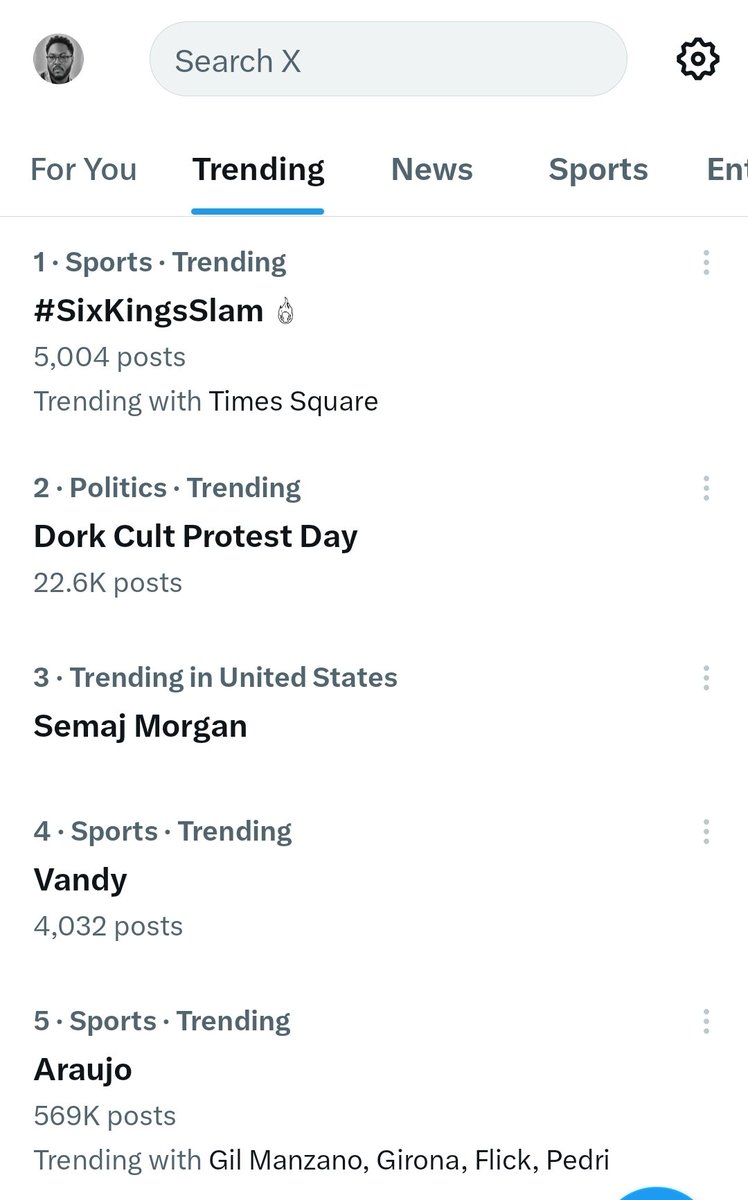Go to the Sports tab

(x=598, y=169)
